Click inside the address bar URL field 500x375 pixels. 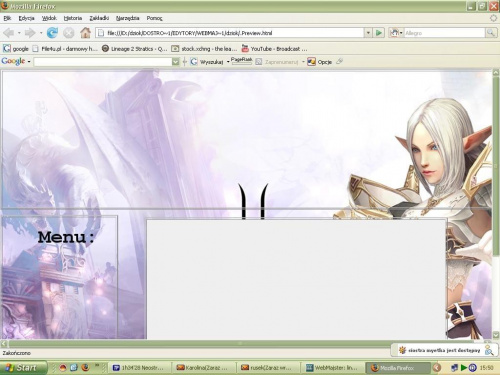click(230, 33)
